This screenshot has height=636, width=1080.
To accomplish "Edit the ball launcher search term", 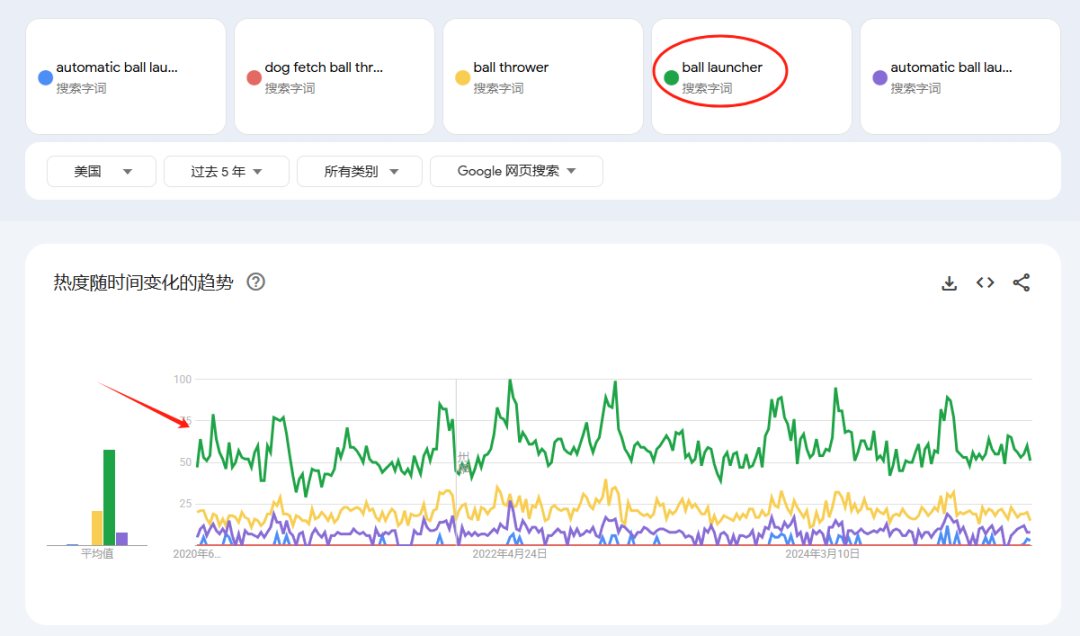I will (x=722, y=68).
